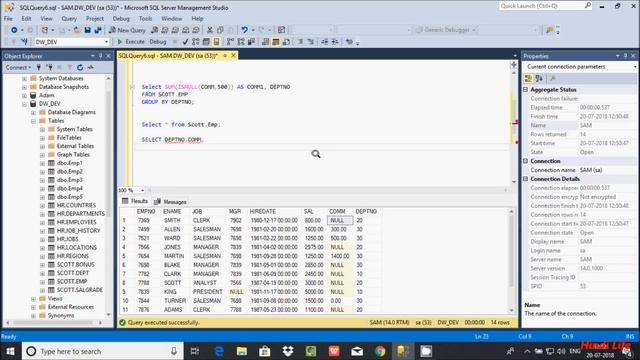Open File Explorer from taskbar

242,351
